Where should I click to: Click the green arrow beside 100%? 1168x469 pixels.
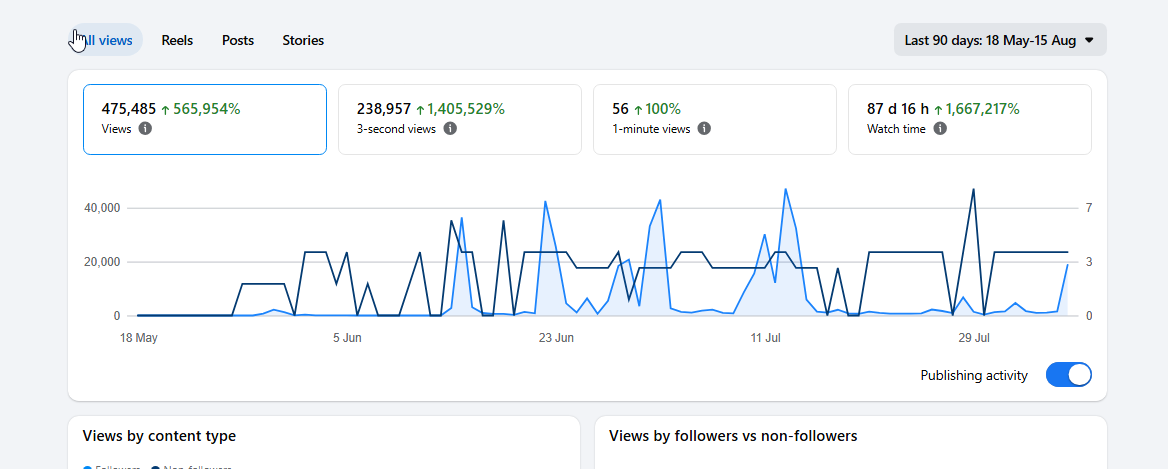pyautogui.click(x=638, y=110)
